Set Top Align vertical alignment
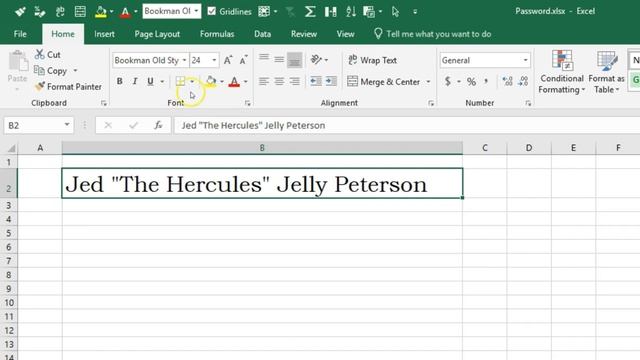Screen dimensions: 640x360 [x=264, y=58]
